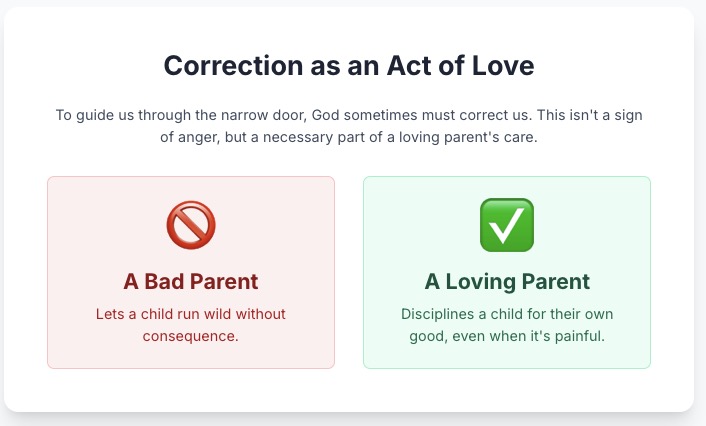Click the green checkmark icon
The width and height of the screenshot is (706, 426).
click(507, 225)
